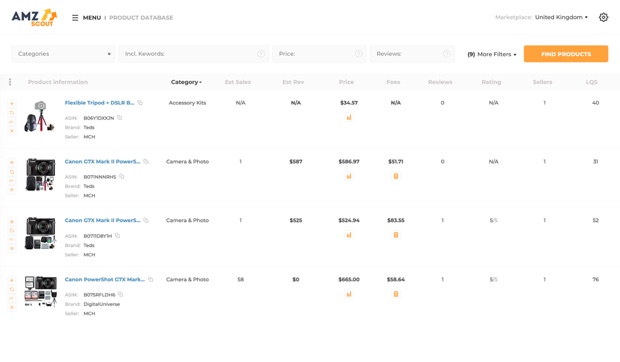620x362 pixels.
Task: Click the $525 estimated revenue value
Action: [x=296, y=221]
